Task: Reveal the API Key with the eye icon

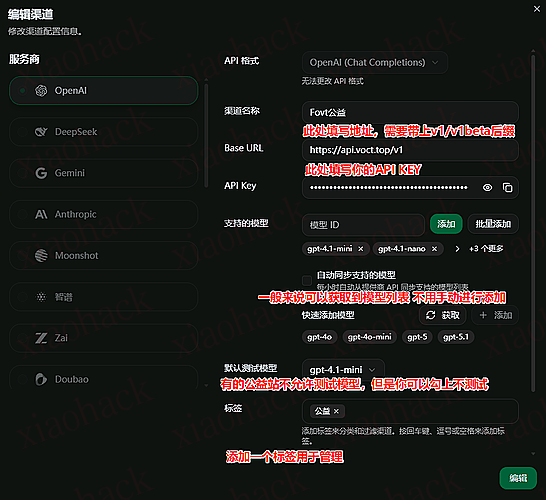Action: click(x=487, y=188)
